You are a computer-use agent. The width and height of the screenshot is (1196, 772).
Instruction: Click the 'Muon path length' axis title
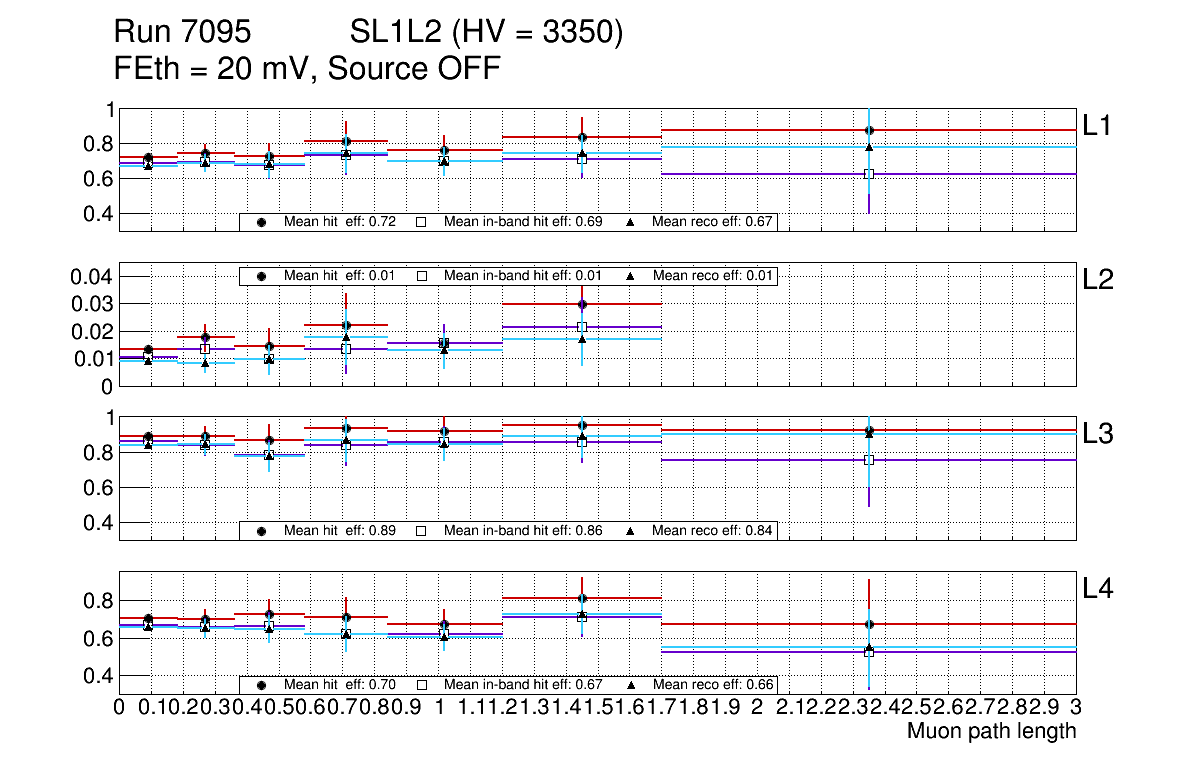[x=991, y=731]
